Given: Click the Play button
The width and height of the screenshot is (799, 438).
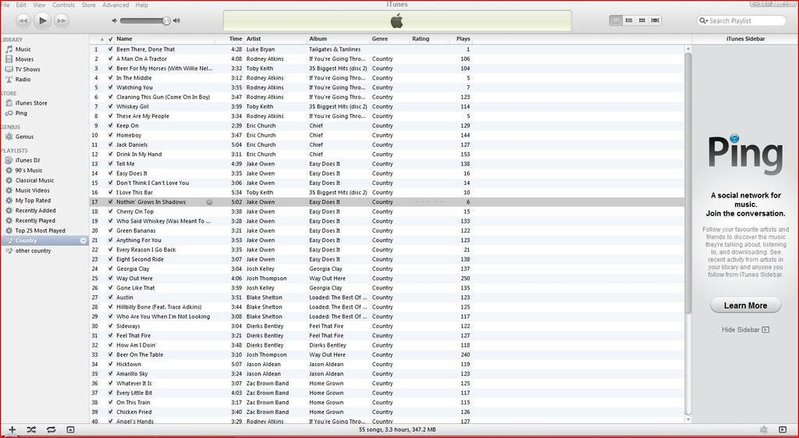Looking at the screenshot, I should [x=43, y=20].
